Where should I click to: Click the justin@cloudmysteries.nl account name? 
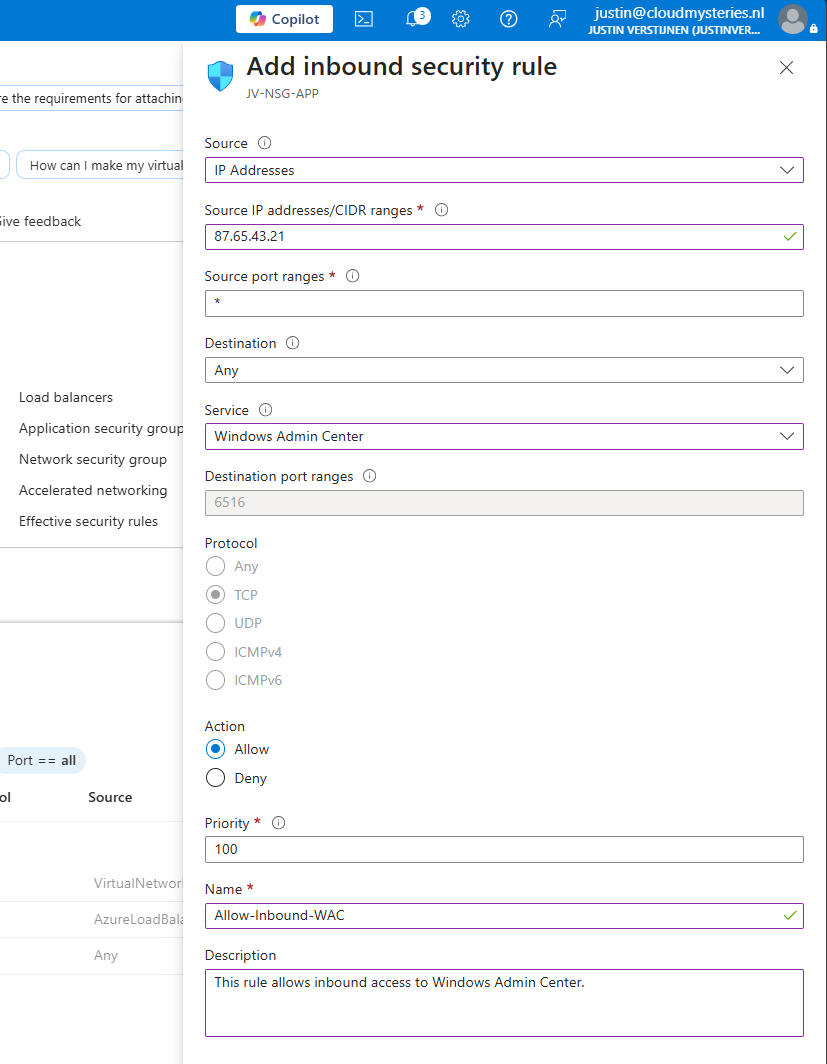679,13
